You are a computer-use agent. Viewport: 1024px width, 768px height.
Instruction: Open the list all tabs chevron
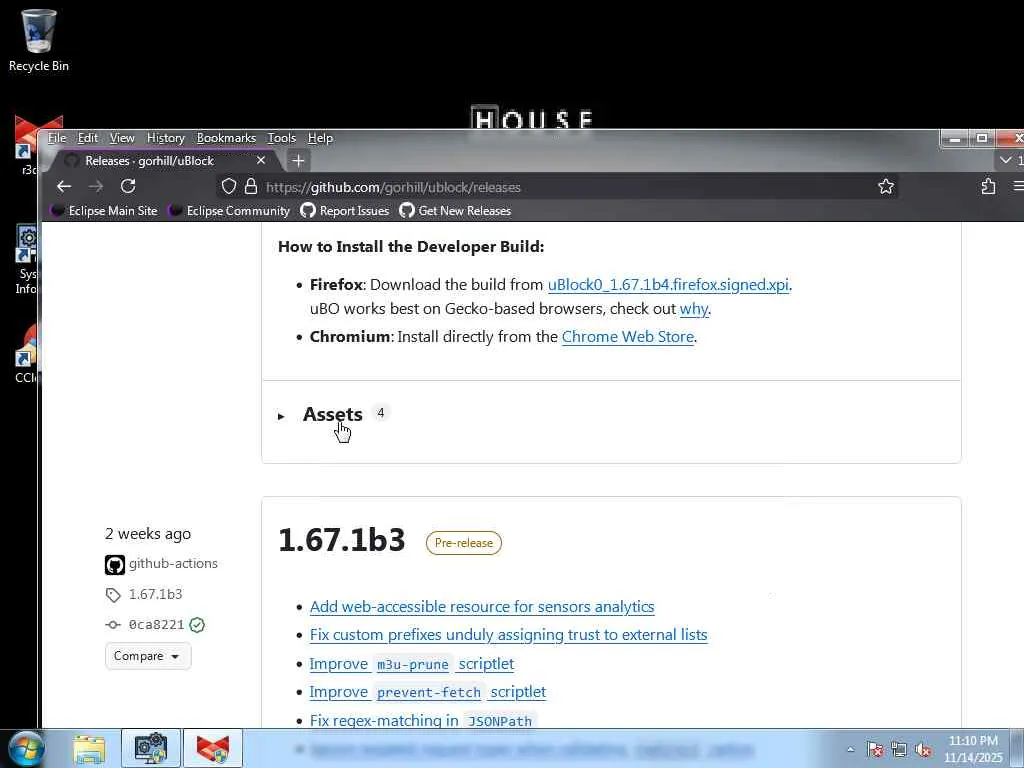tap(1006, 160)
